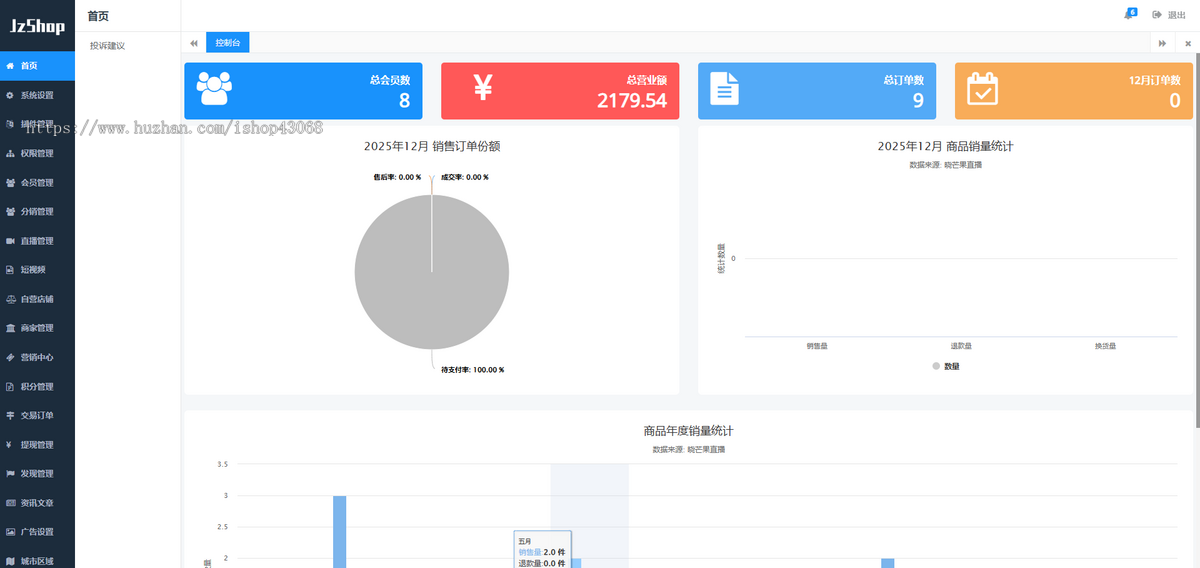Click the 首页 header title

pyautogui.click(x=98, y=16)
